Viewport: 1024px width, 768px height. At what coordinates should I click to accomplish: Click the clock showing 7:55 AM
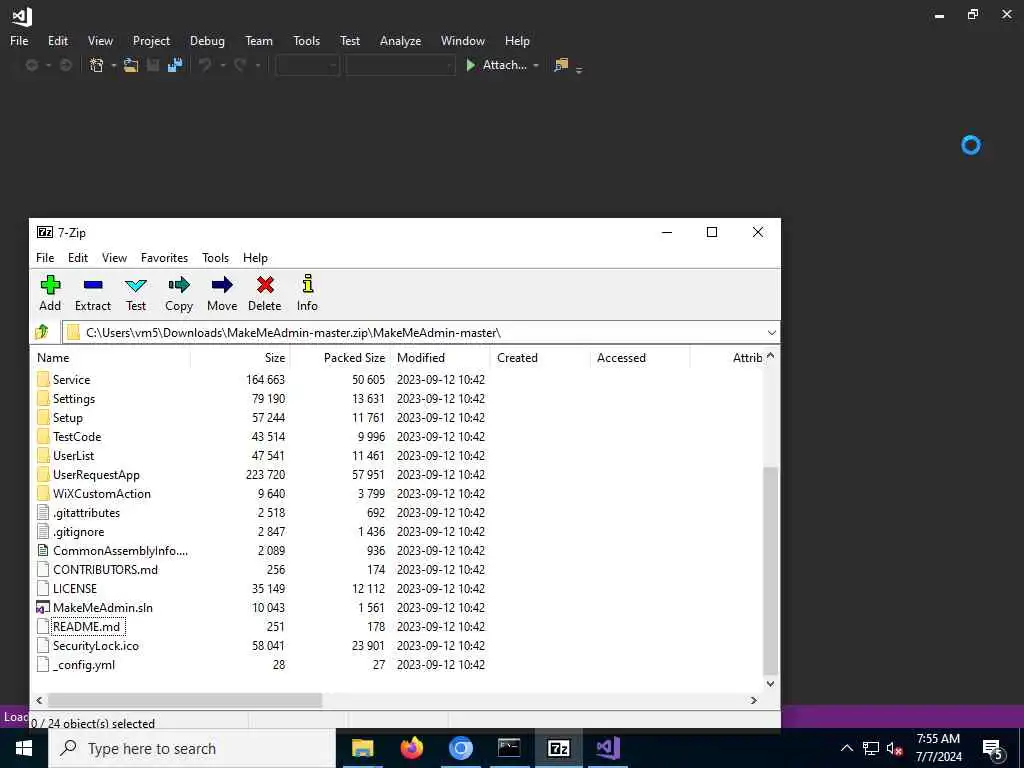(x=938, y=739)
